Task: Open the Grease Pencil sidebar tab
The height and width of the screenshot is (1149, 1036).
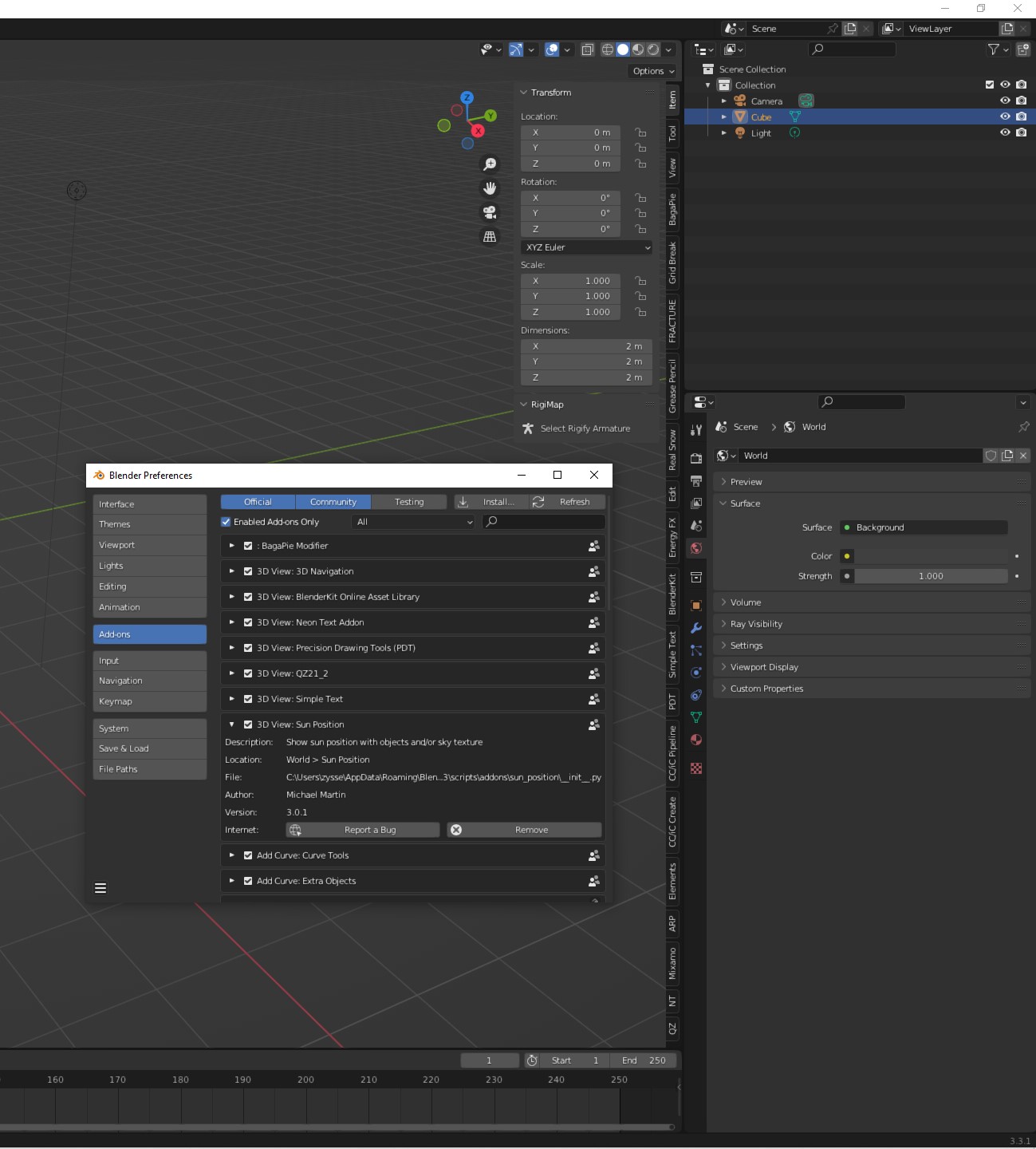Action: [672, 386]
